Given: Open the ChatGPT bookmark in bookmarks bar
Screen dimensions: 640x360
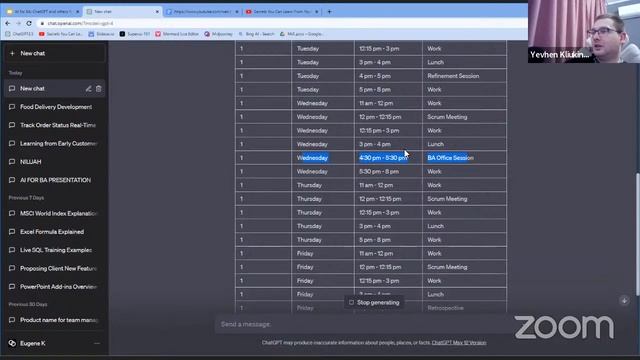Looking at the screenshot, I should pos(20,34).
